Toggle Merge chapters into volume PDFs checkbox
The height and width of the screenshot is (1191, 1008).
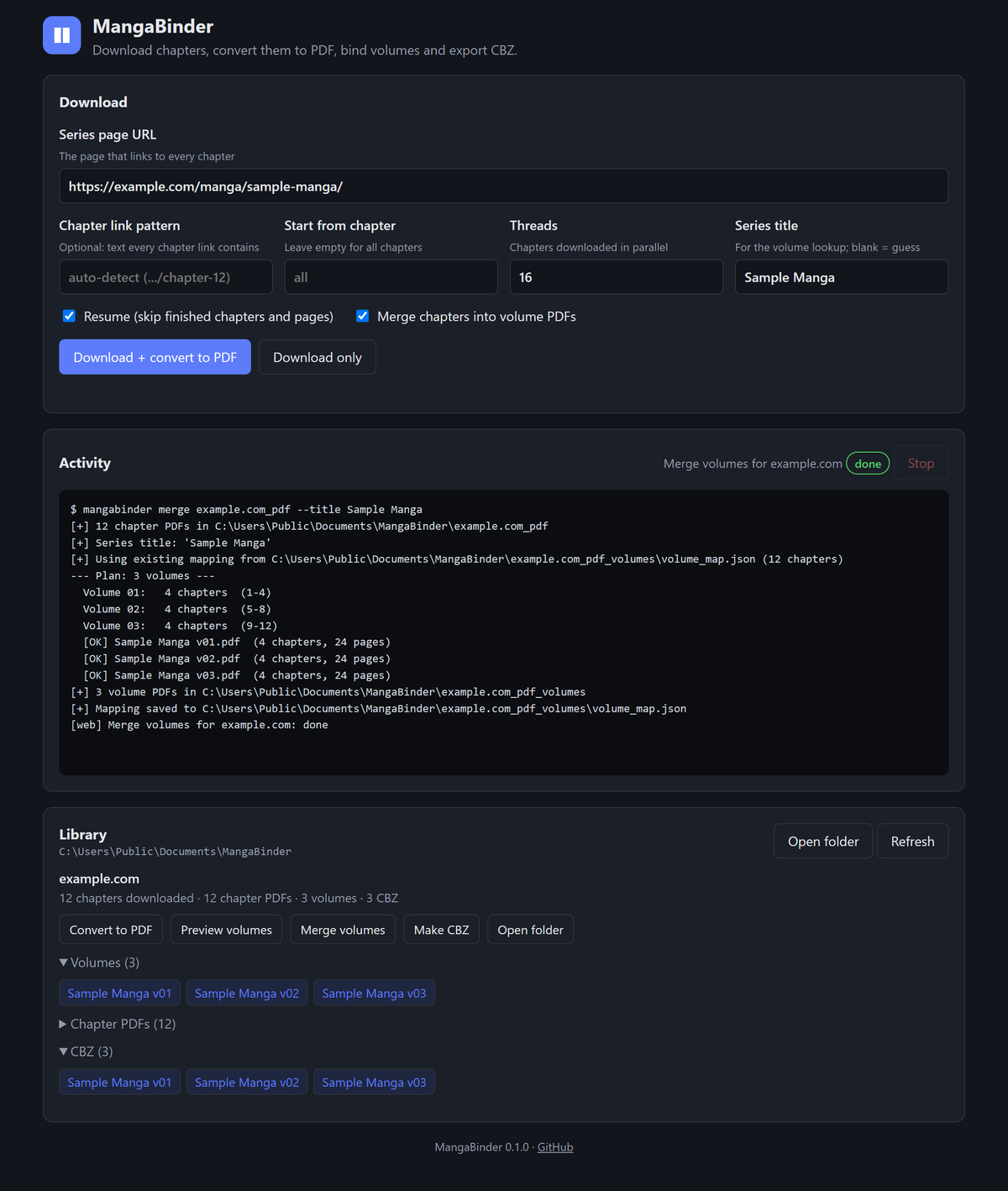point(363,316)
